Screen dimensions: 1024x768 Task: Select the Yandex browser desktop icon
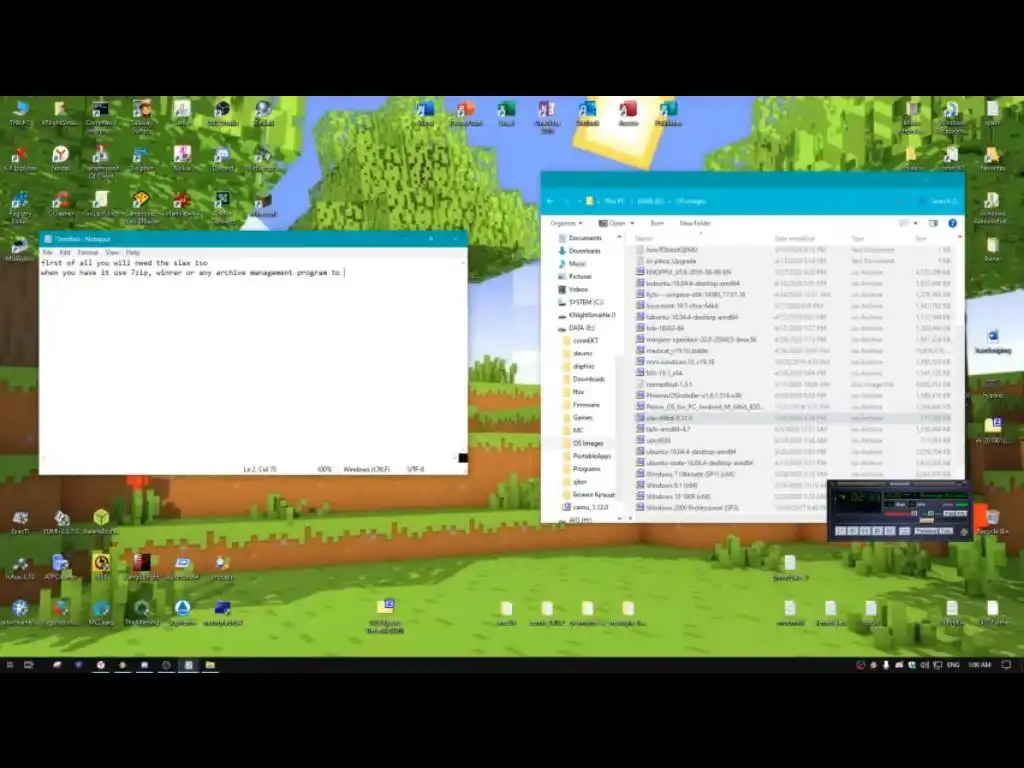pyautogui.click(x=60, y=158)
